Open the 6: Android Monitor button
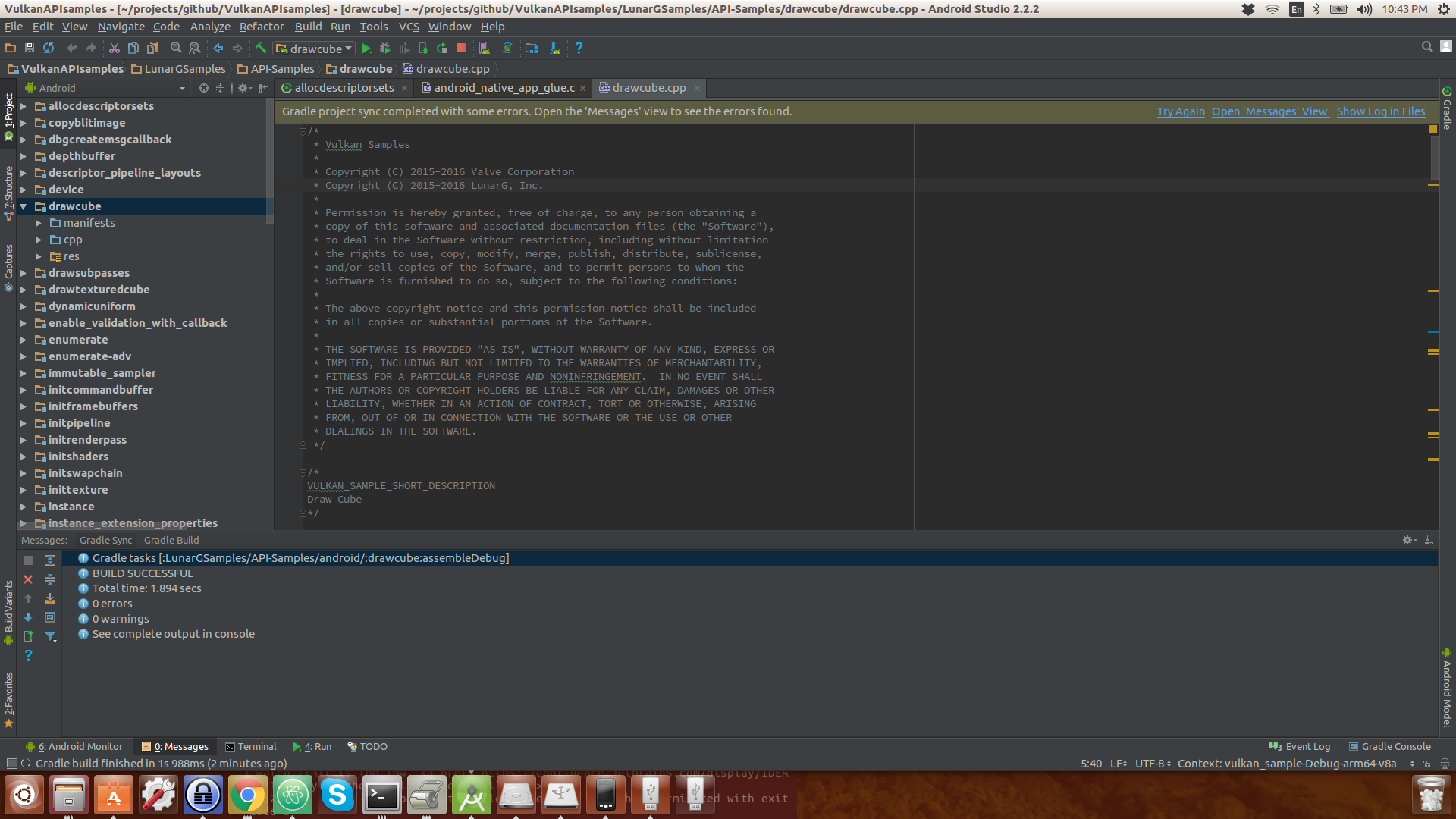1456x819 pixels. [74, 746]
